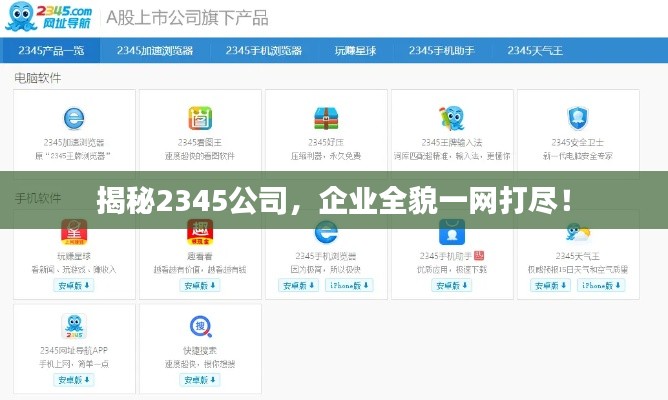
Task: Open the 2345手机浏览器 card title link
Action: pyautogui.click(x=326, y=256)
